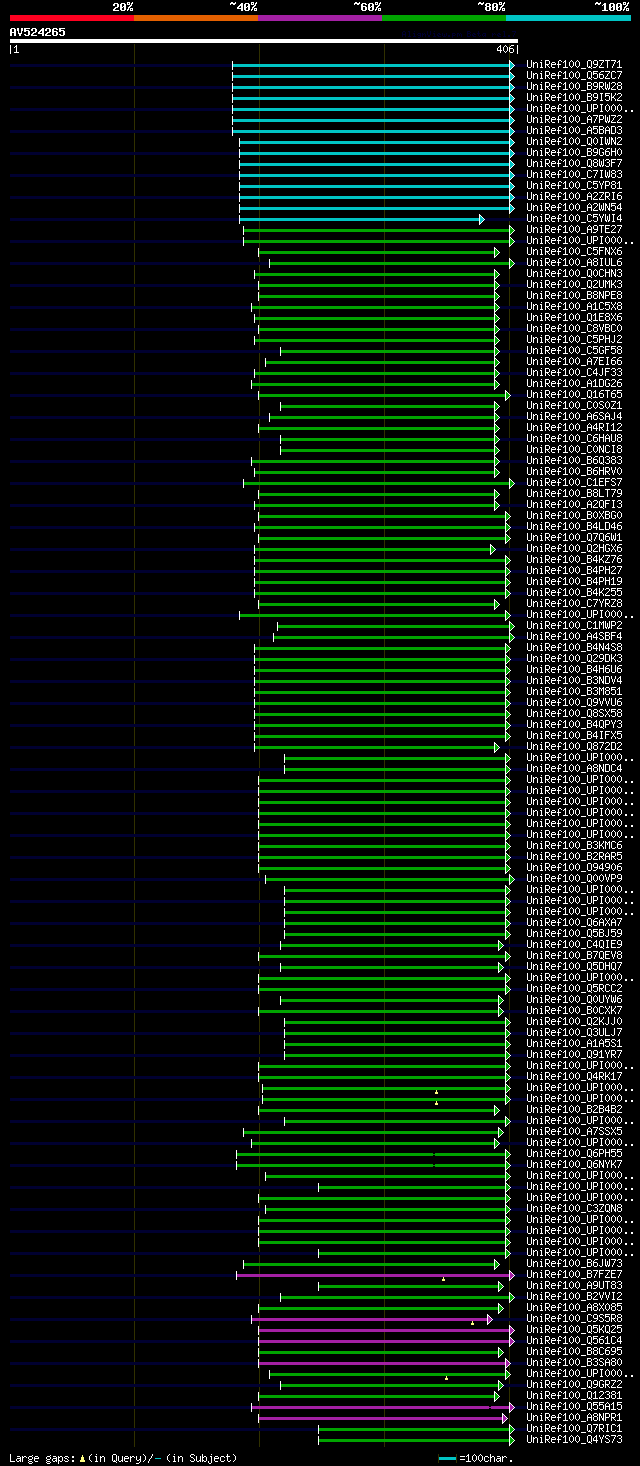Screen dimensions: 640x1466
Task: Open hit UniRef100_Q9ZT71
Action: (574, 65)
